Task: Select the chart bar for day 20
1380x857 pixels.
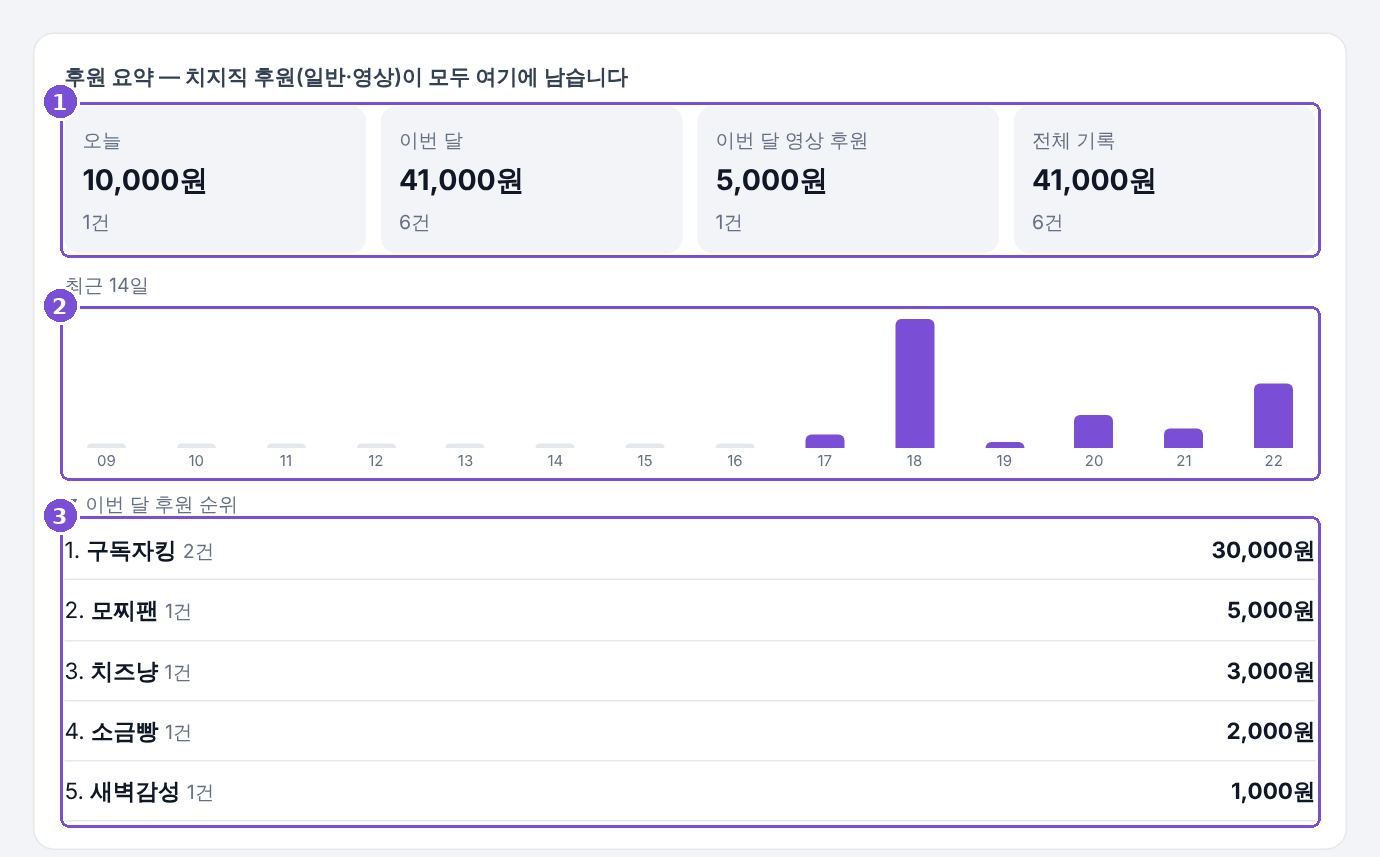Action: (x=1093, y=431)
